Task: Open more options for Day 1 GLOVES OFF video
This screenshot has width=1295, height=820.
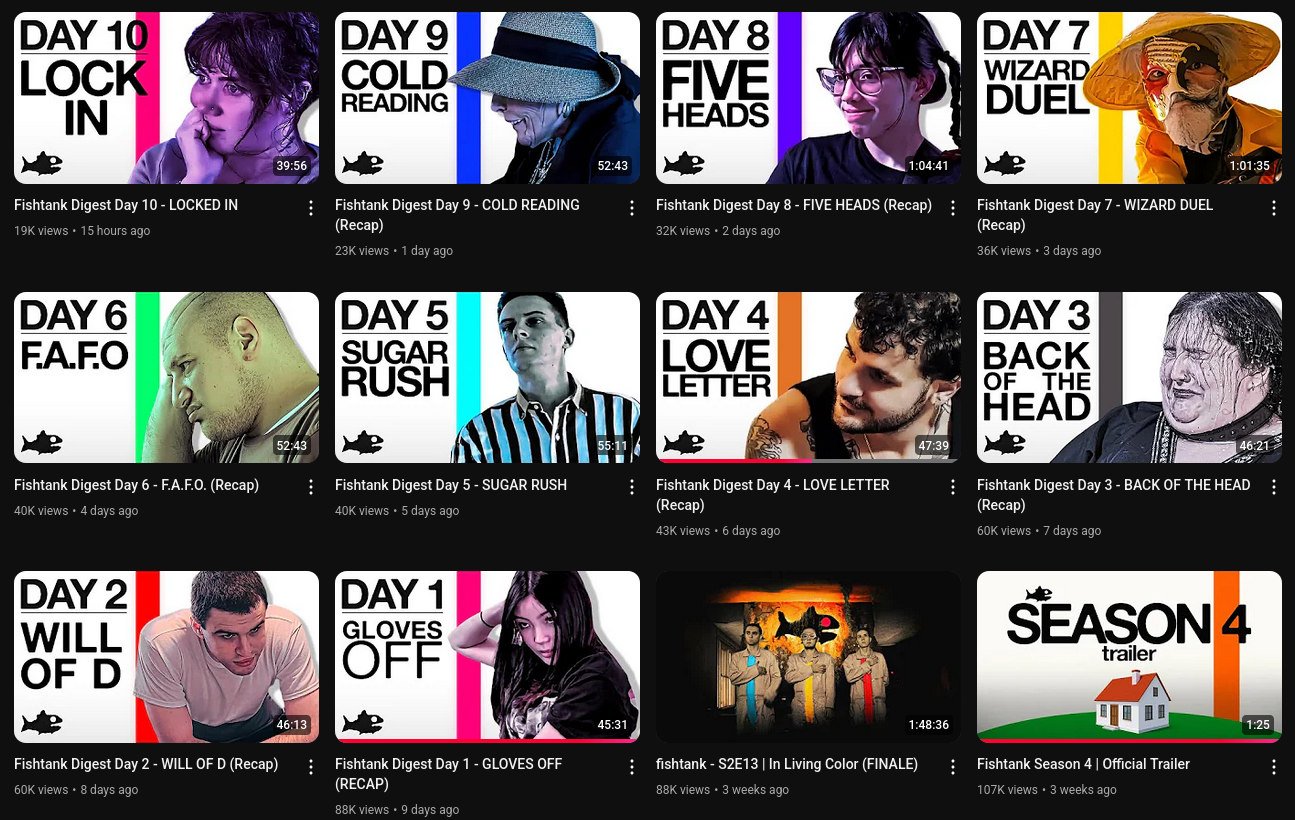Action: pos(632,767)
